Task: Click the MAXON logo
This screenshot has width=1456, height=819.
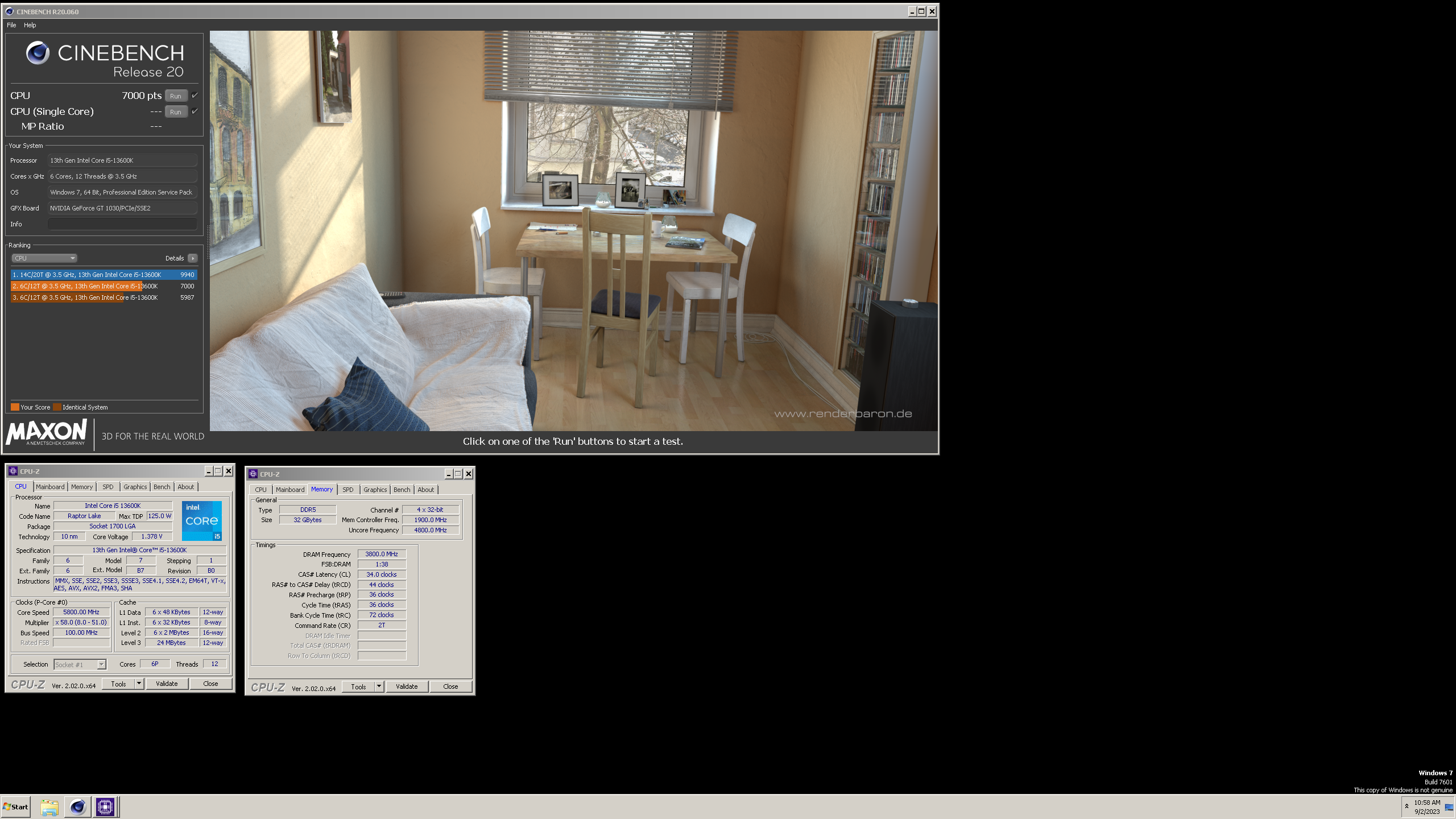Action: pos(47,432)
